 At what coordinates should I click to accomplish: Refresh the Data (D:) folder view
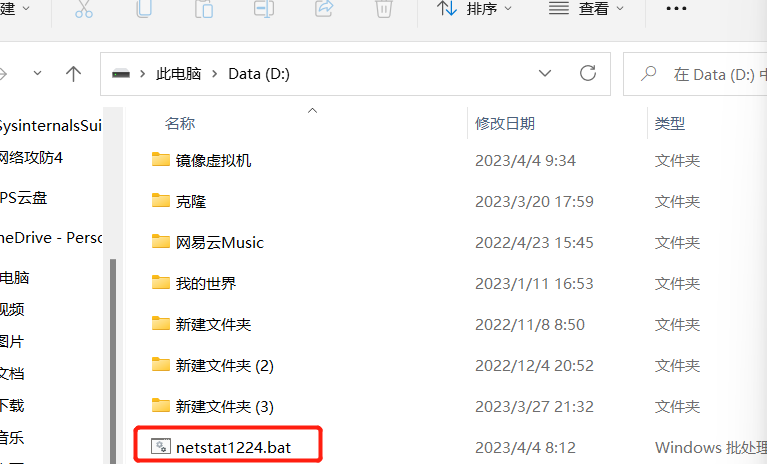tap(587, 74)
